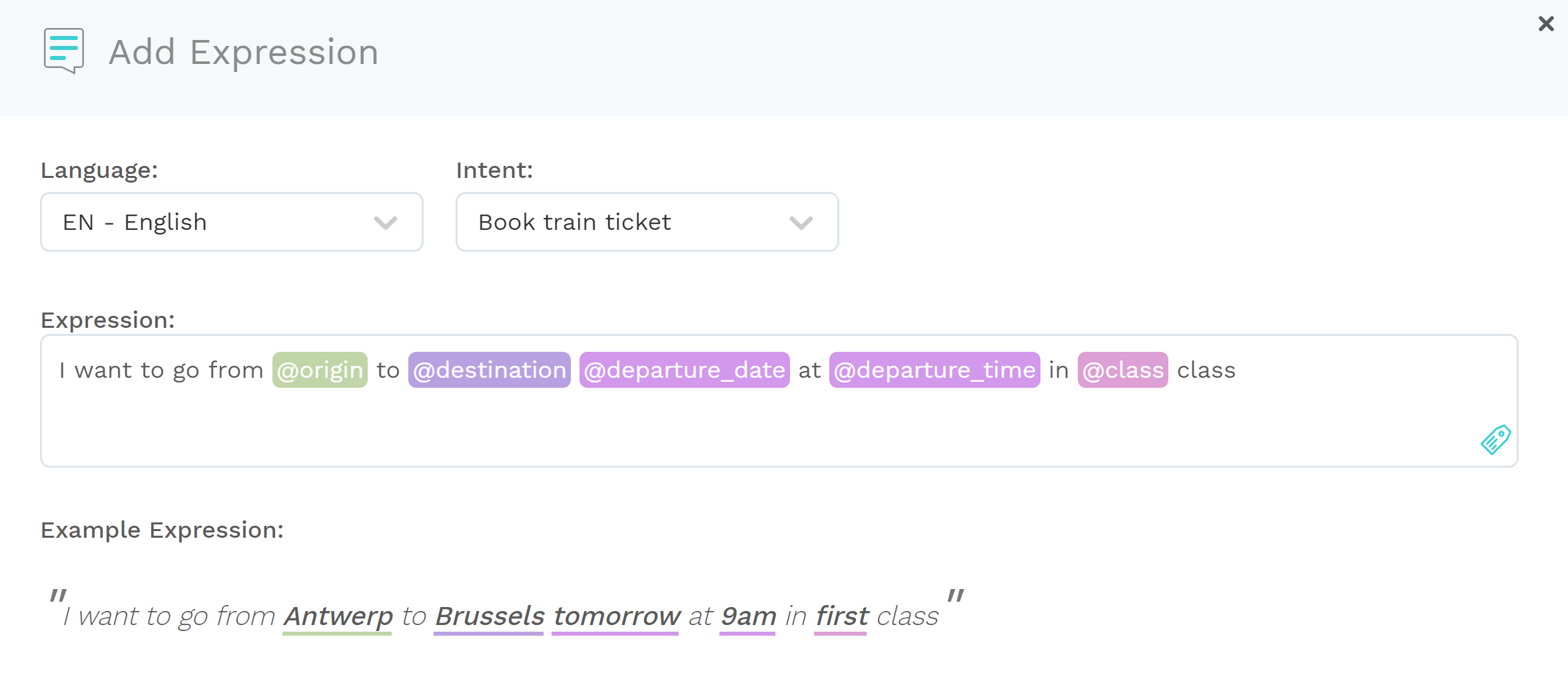Viewport: 1568px width, 693px height.
Task: Expand the chevron arrow in EN - English field
Action: coord(386,223)
